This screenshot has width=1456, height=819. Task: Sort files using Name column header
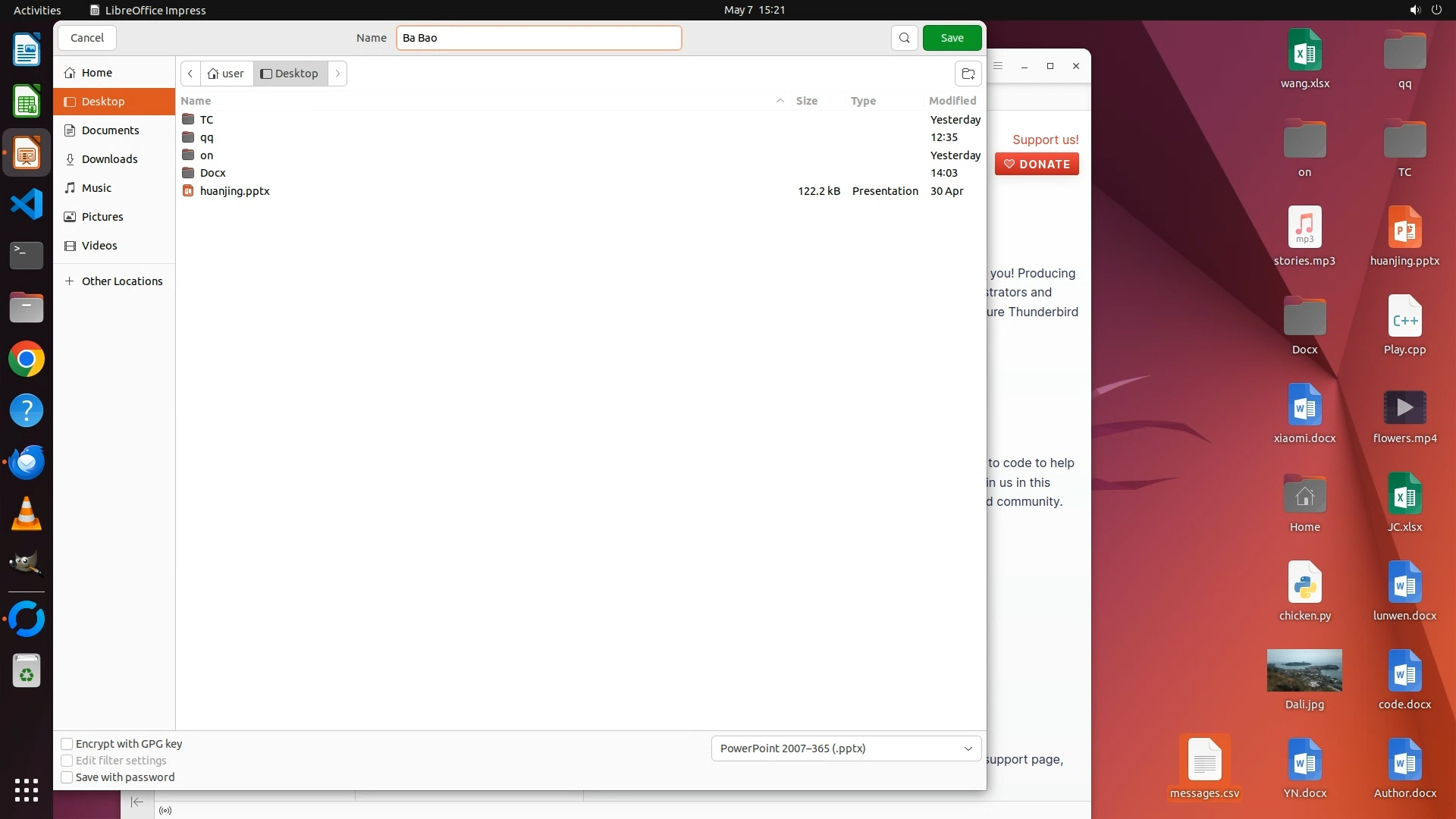pyautogui.click(x=196, y=101)
